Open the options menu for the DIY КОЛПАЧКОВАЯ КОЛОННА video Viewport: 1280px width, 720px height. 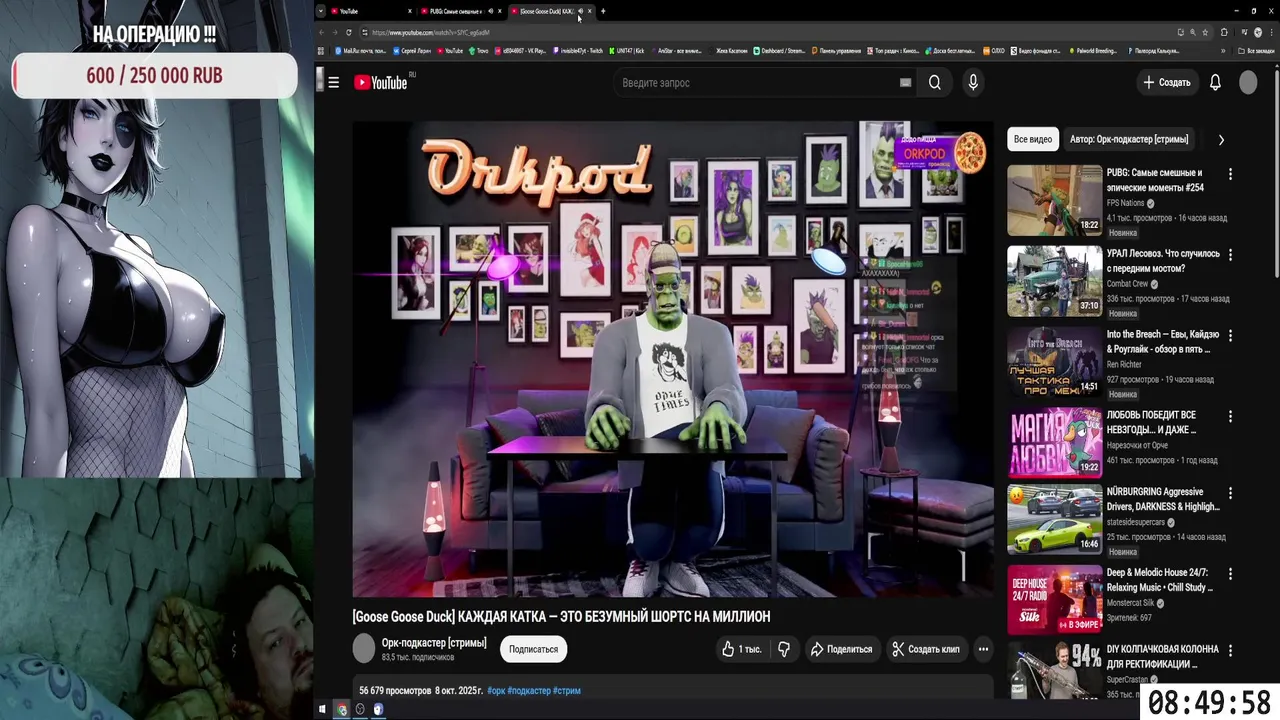(1230, 650)
